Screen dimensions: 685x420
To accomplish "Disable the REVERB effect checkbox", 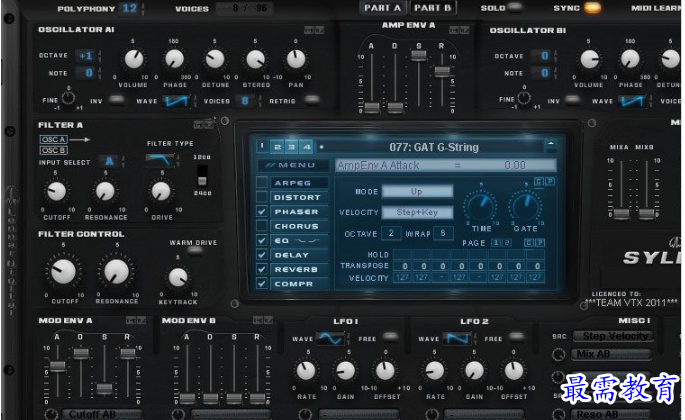I will 262,269.
